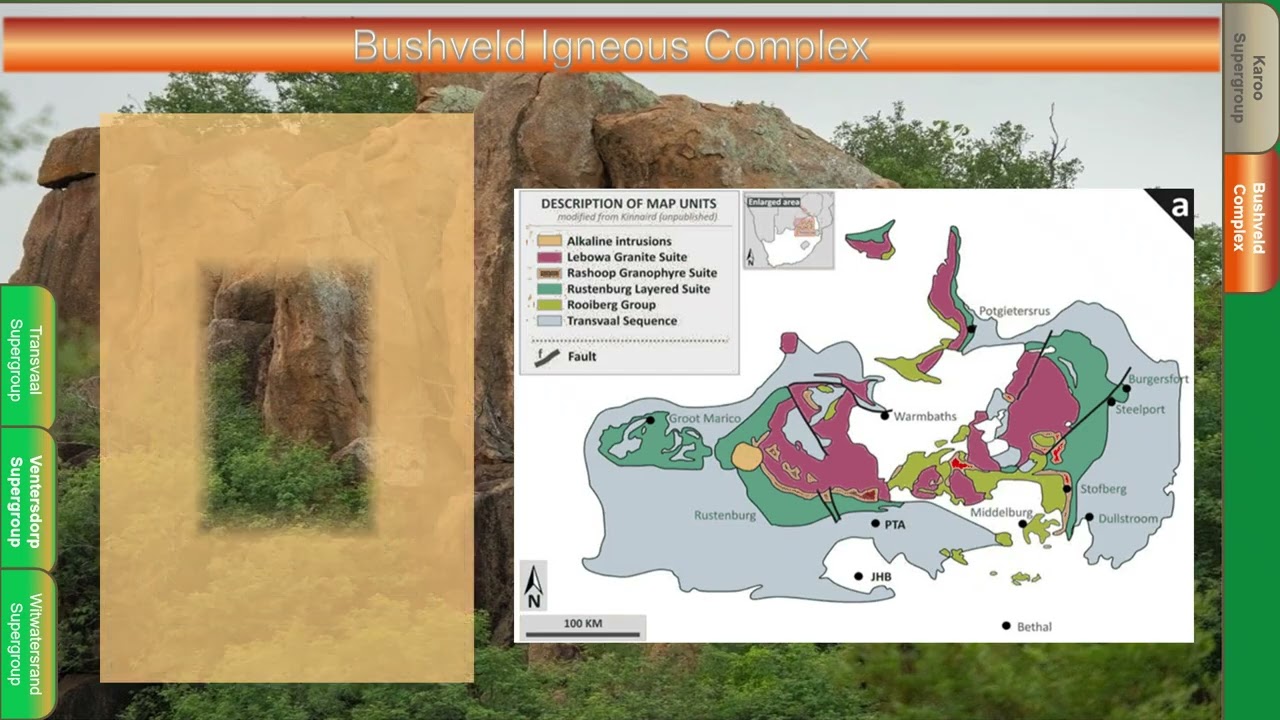Click the 100 KM scale bar
Screen dimensions: 1280x720
583,628
